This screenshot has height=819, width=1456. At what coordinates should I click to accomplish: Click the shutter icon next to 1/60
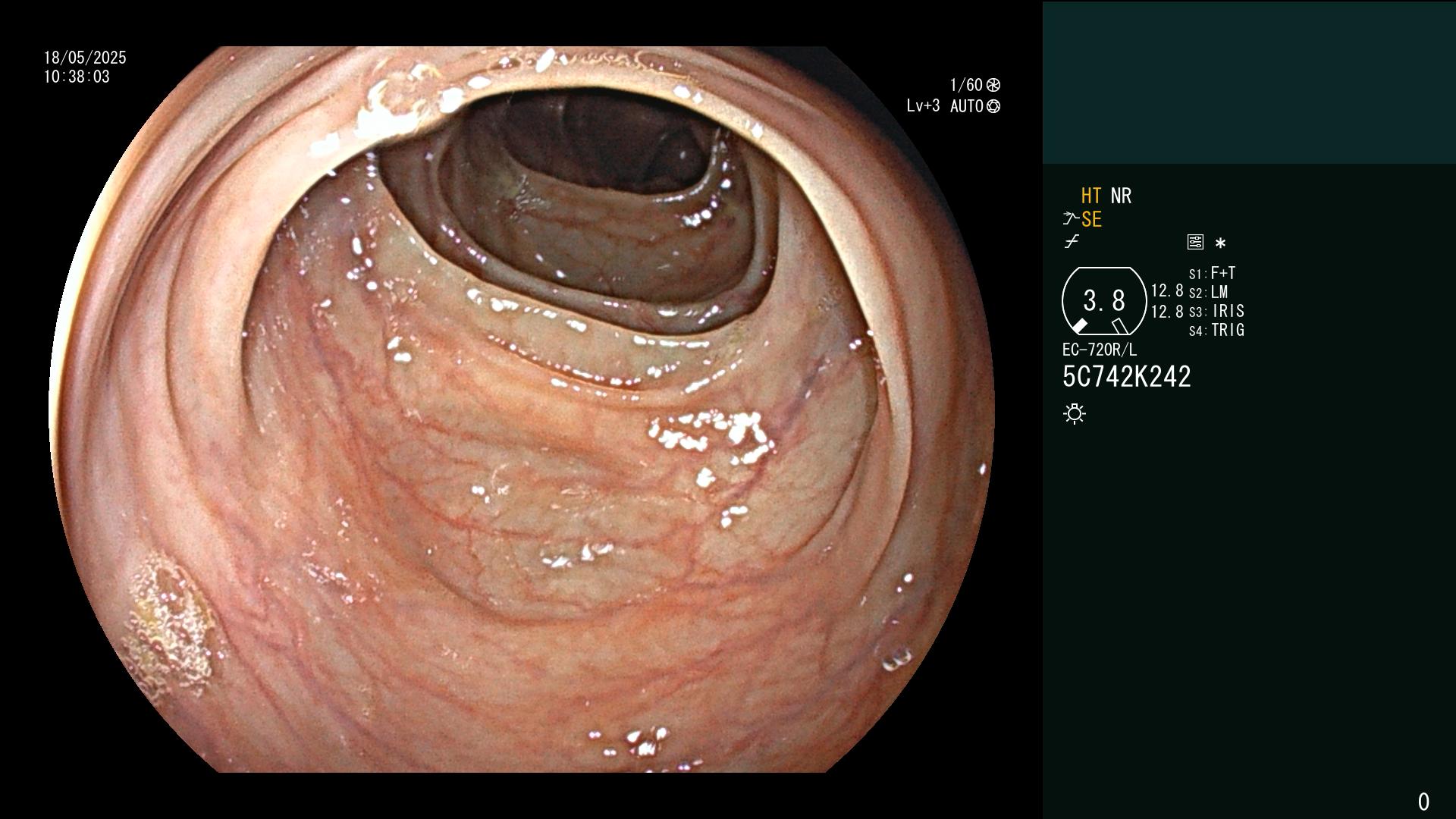[993, 85]
